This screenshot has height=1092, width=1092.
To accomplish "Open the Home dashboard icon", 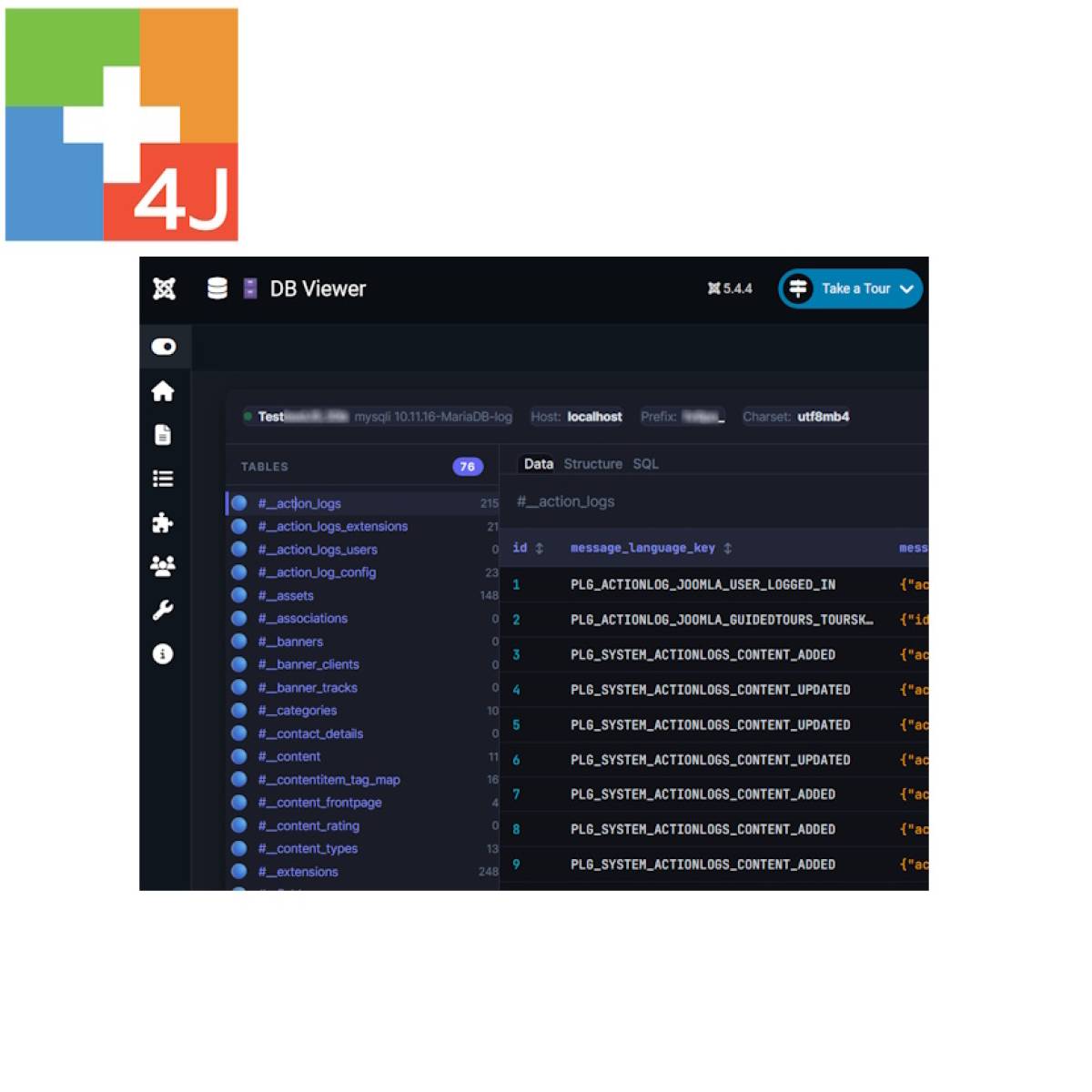I will (163, 391).
